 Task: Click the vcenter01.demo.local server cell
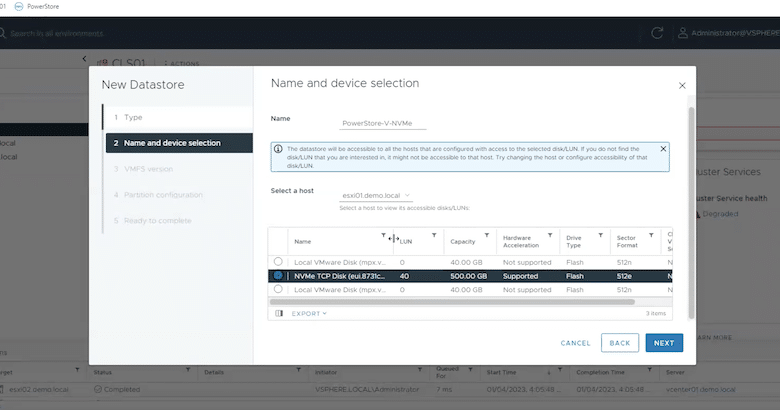click(700, 389)
